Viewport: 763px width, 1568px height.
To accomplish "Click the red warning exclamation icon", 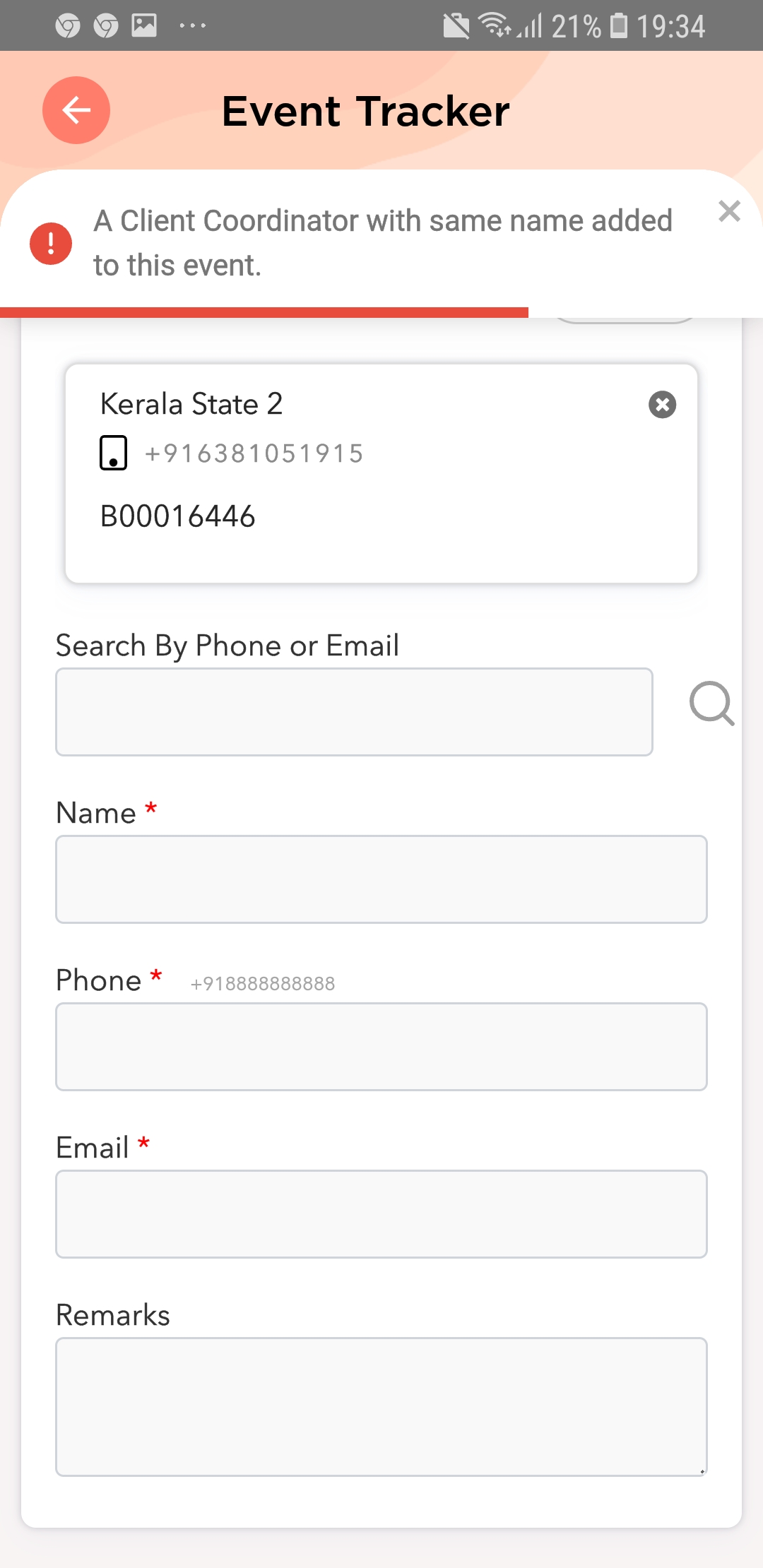I will coord(51,244).
